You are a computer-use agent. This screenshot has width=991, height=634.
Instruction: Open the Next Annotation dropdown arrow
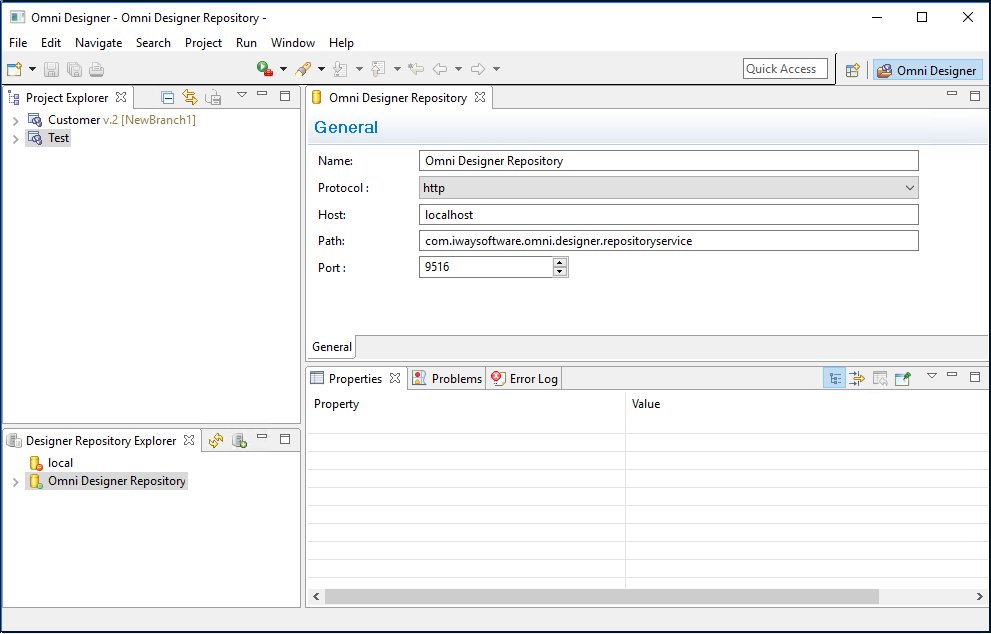click(x=359, y=69)
